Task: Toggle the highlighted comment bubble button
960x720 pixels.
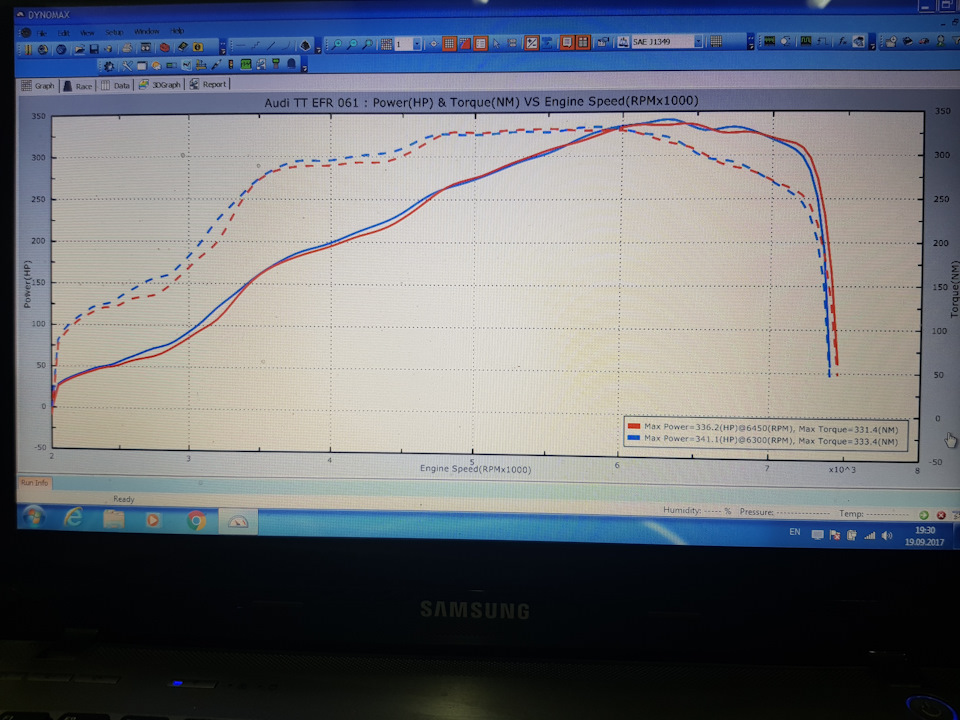Action: pyautogui.click(x=567, y=43)
